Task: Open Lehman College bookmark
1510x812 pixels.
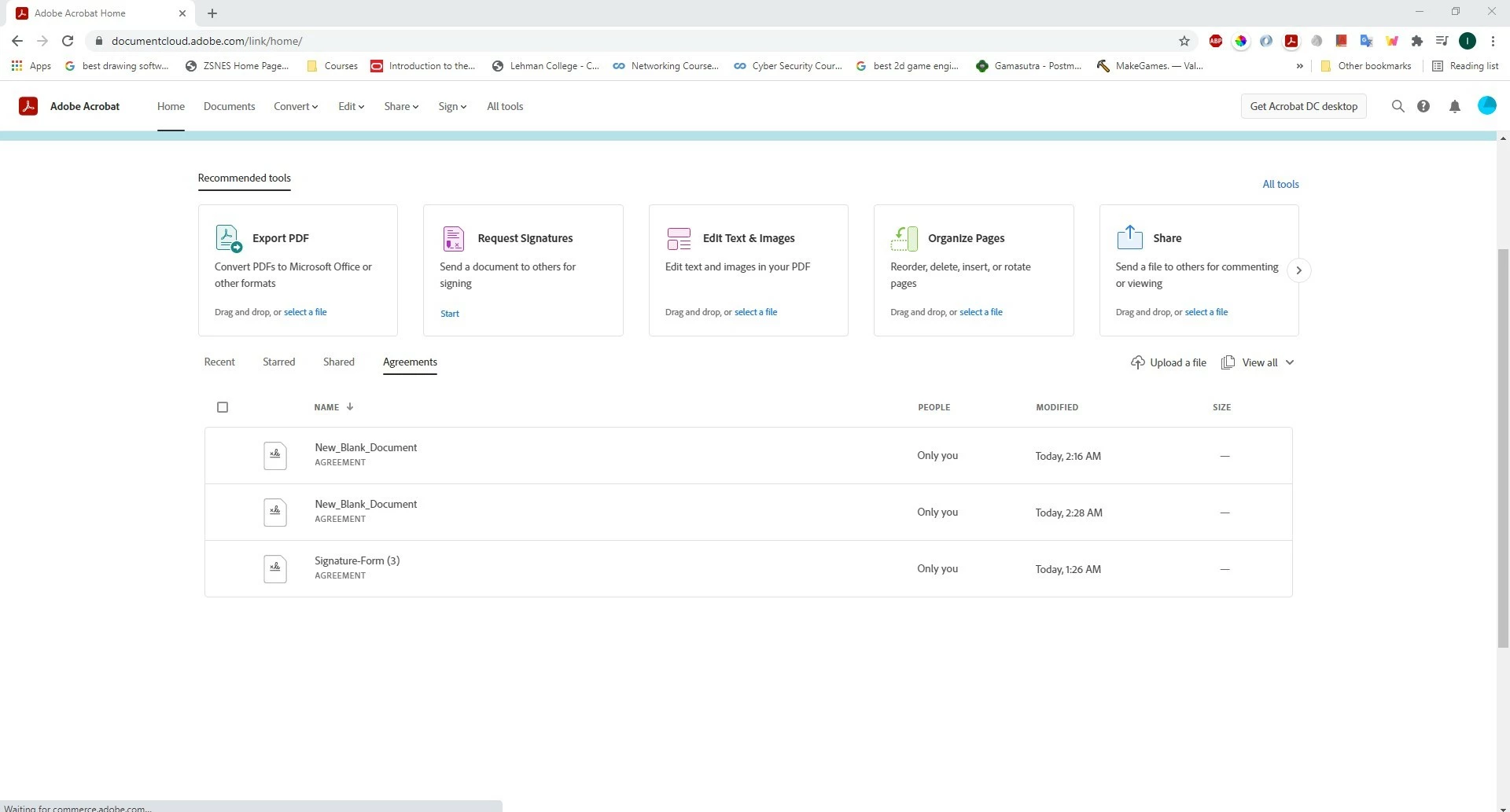Action: (x=545, y=66)
